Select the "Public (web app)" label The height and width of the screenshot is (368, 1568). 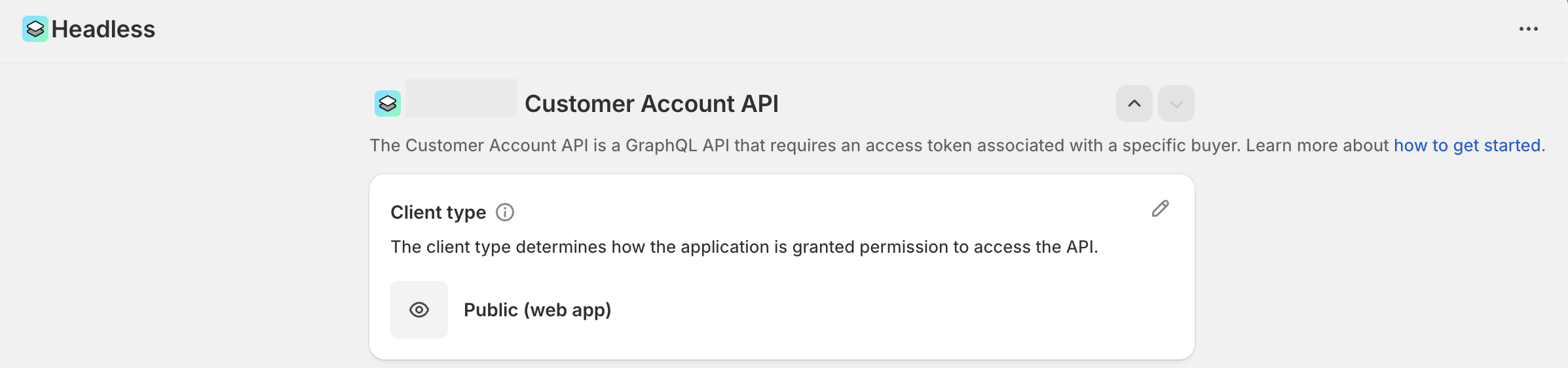coord(537,310)
